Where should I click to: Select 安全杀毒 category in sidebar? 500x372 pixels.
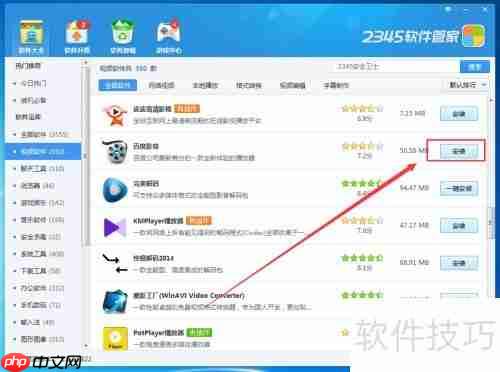pos(41,237)
